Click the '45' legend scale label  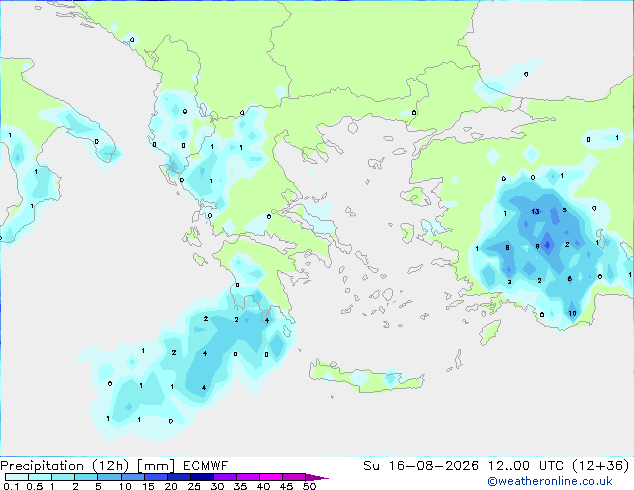286,486
